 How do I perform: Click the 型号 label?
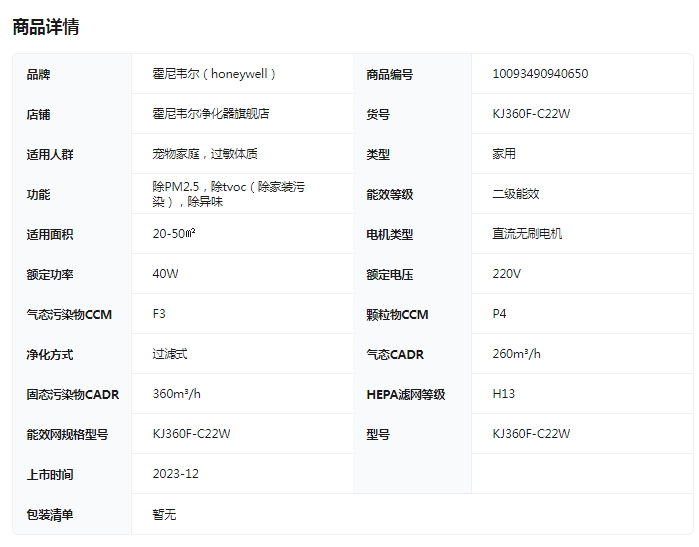click(x=378, y=435)
